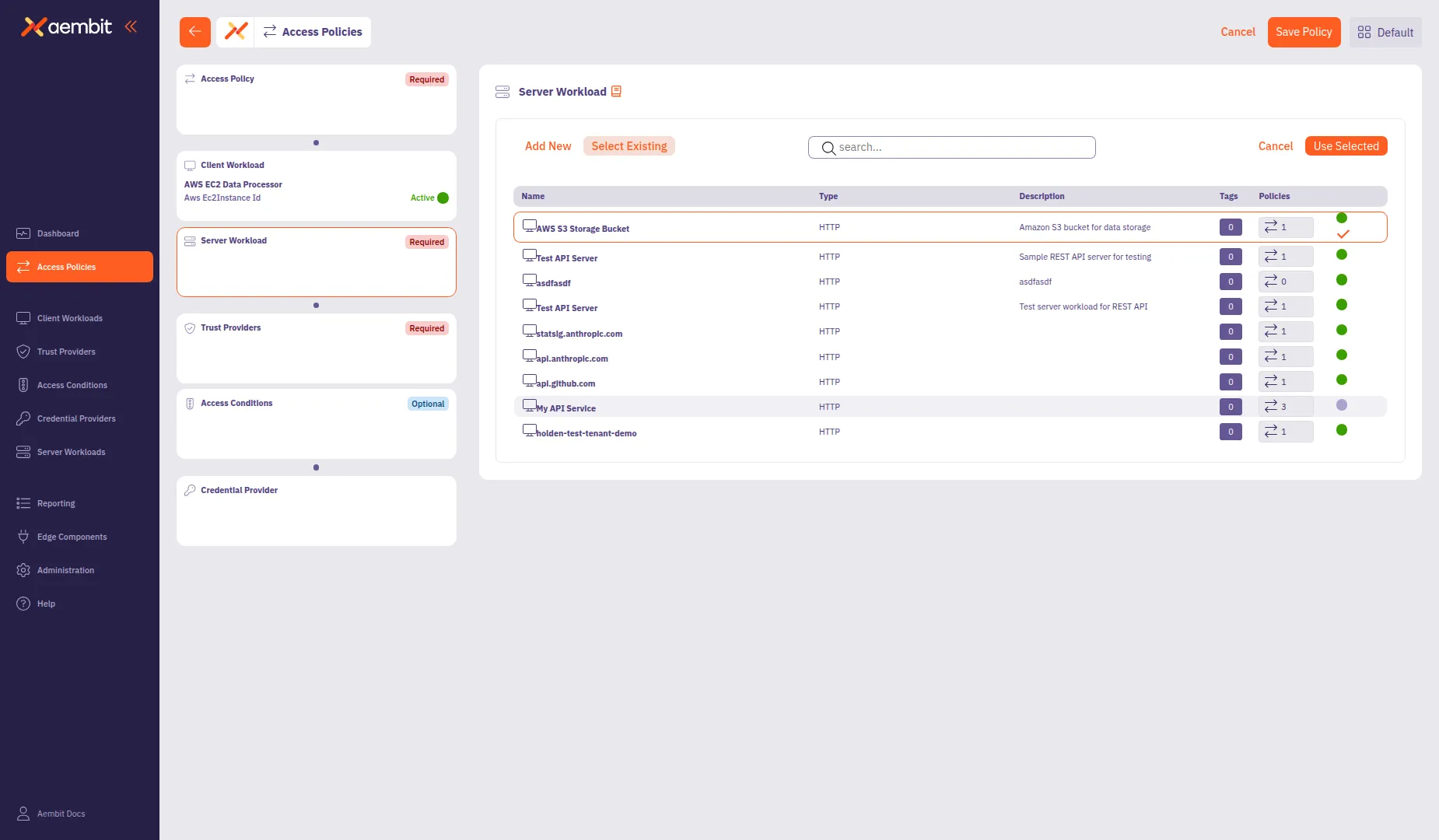
Task: Expand the policies indicator on holden-test-tenant-demo row
Action: 1284,431
